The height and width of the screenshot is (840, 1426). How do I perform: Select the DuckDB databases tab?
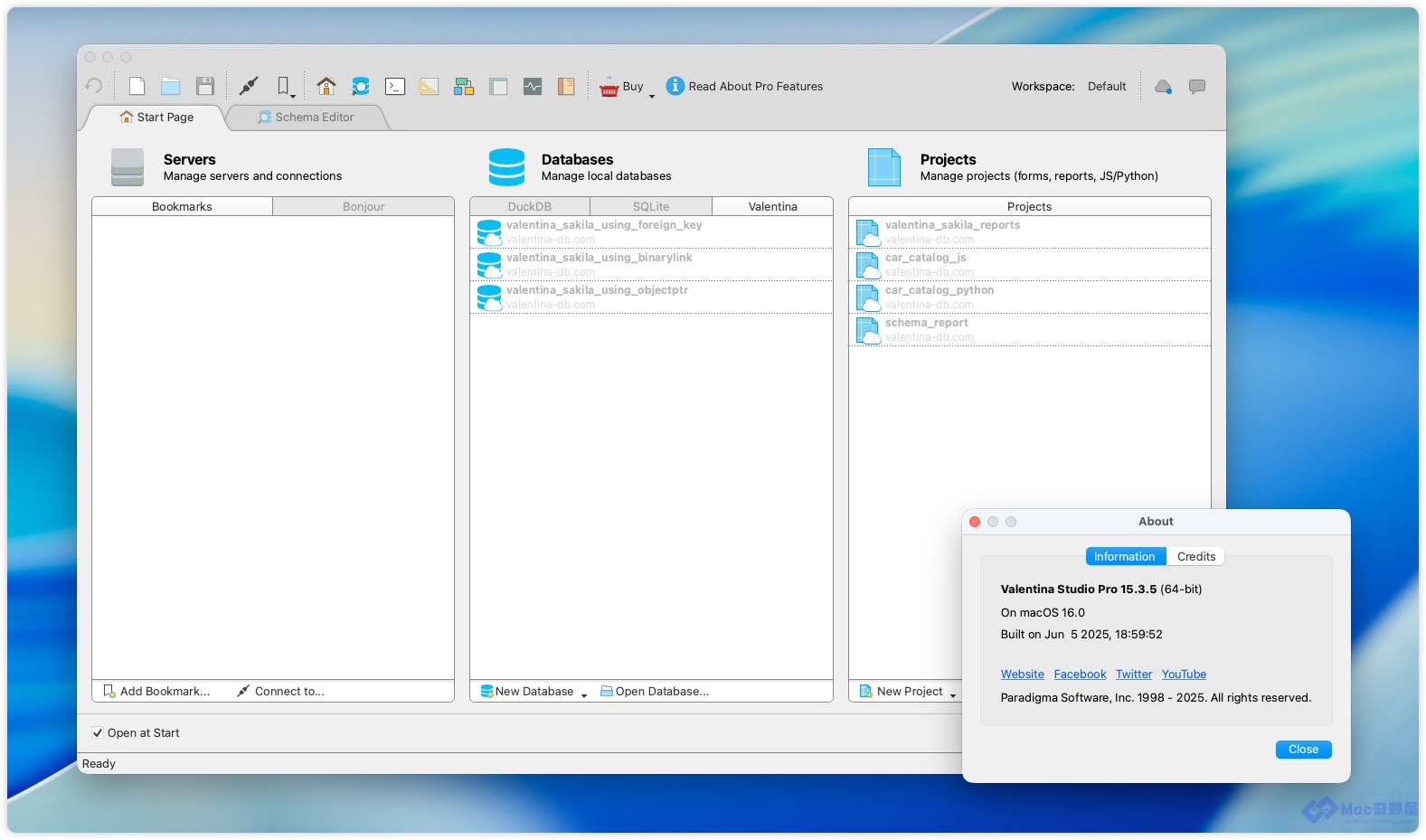pos(530,206)
